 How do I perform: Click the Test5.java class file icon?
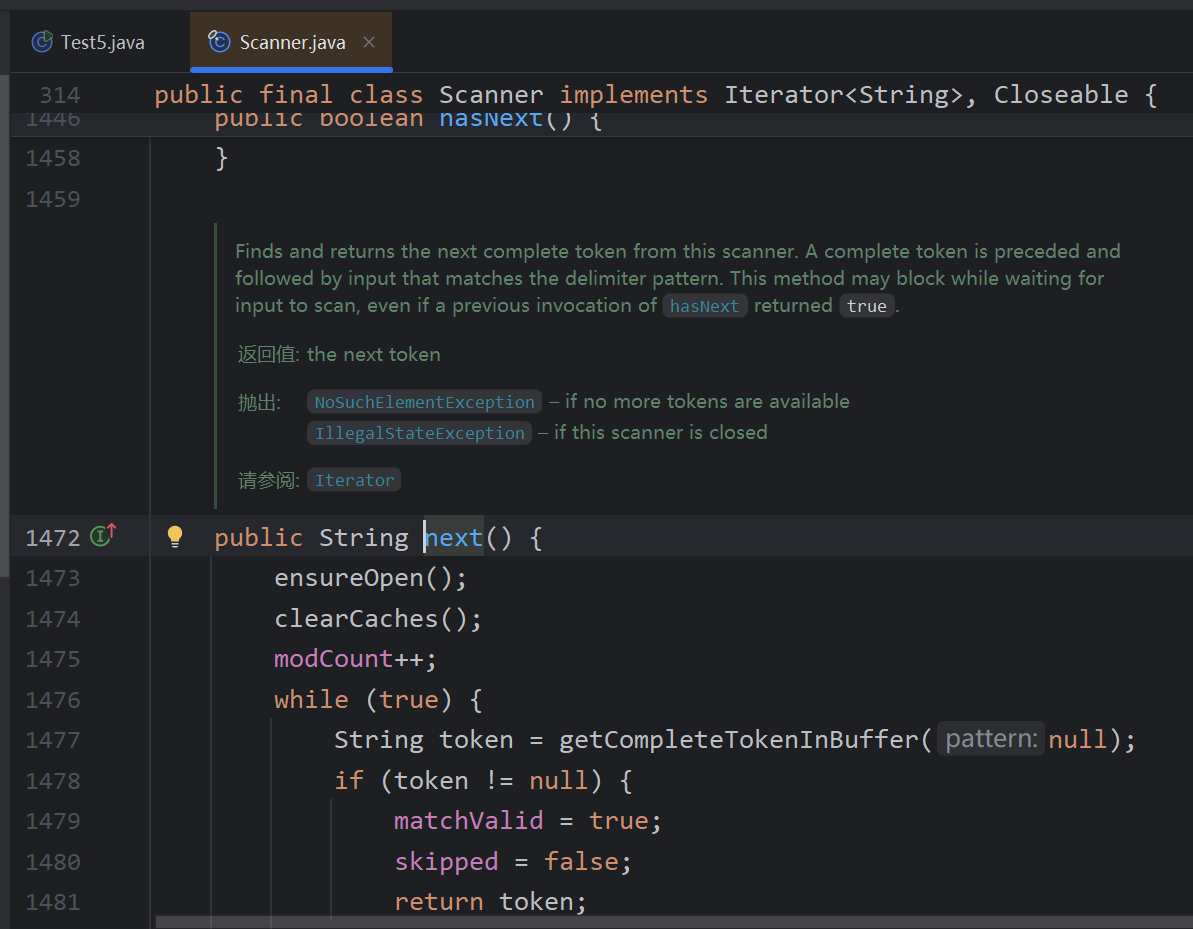42,41
